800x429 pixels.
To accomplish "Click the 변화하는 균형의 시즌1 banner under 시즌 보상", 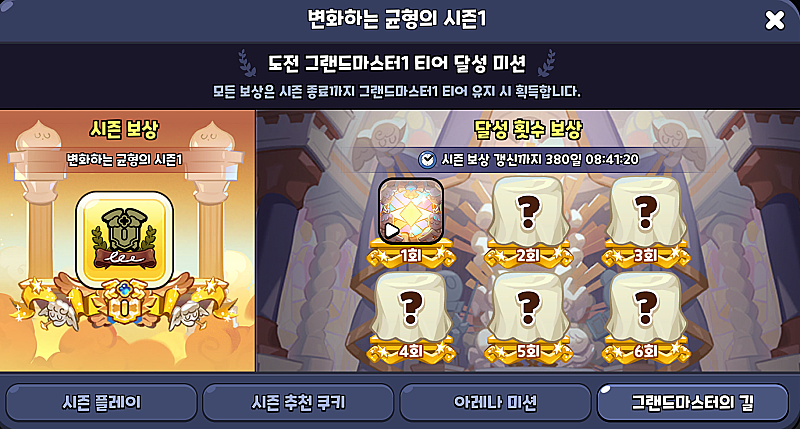I will coord(125,160).
